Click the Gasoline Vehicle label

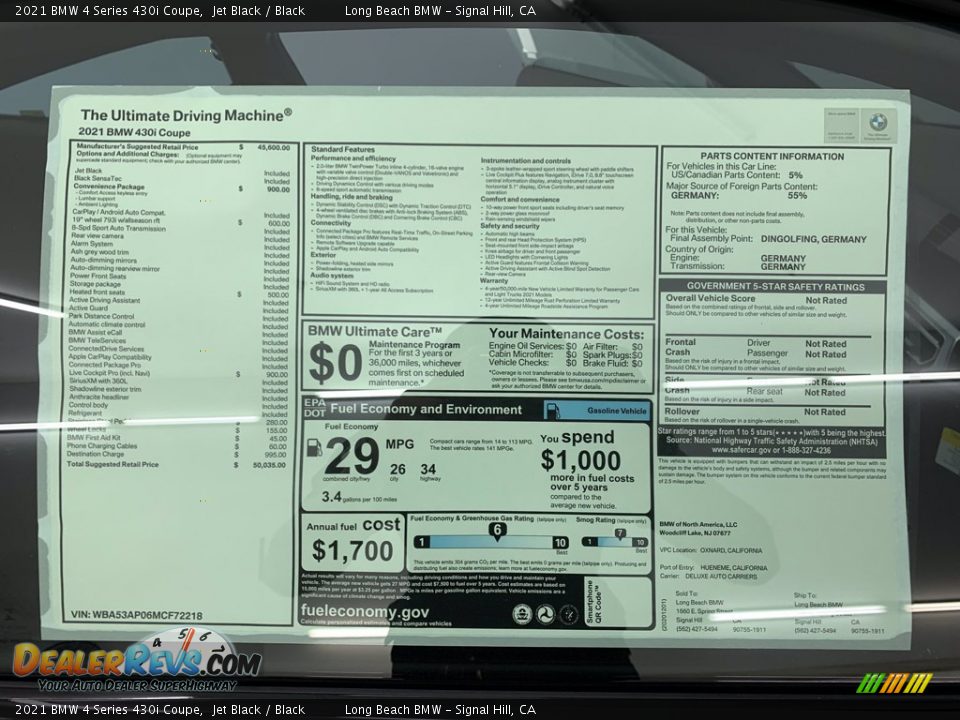point(617,411)
